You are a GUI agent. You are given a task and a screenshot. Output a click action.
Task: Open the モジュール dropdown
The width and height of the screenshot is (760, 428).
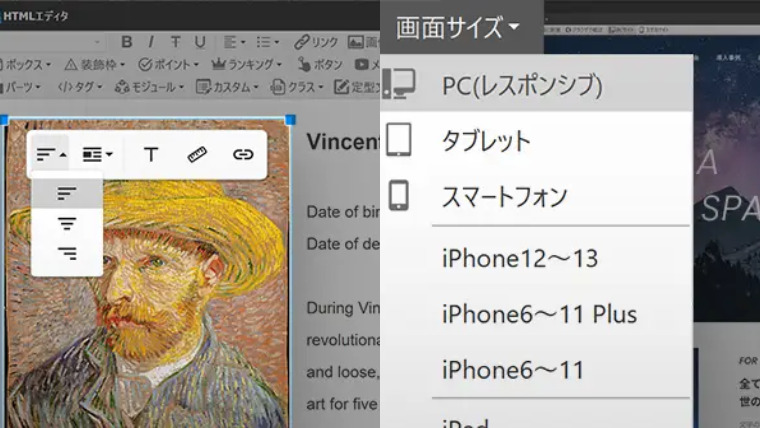pyautogui.click(x=149, y=87)
